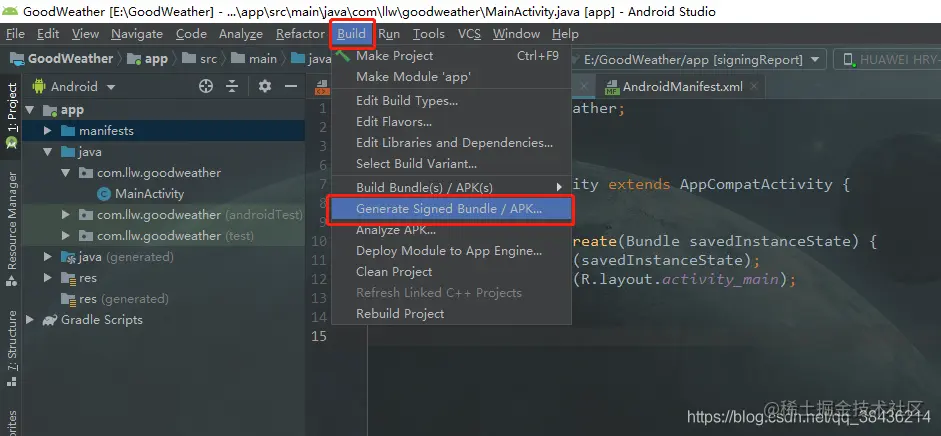Open the Structure tool window tab
941x436 pixels.
click(11, 348)
